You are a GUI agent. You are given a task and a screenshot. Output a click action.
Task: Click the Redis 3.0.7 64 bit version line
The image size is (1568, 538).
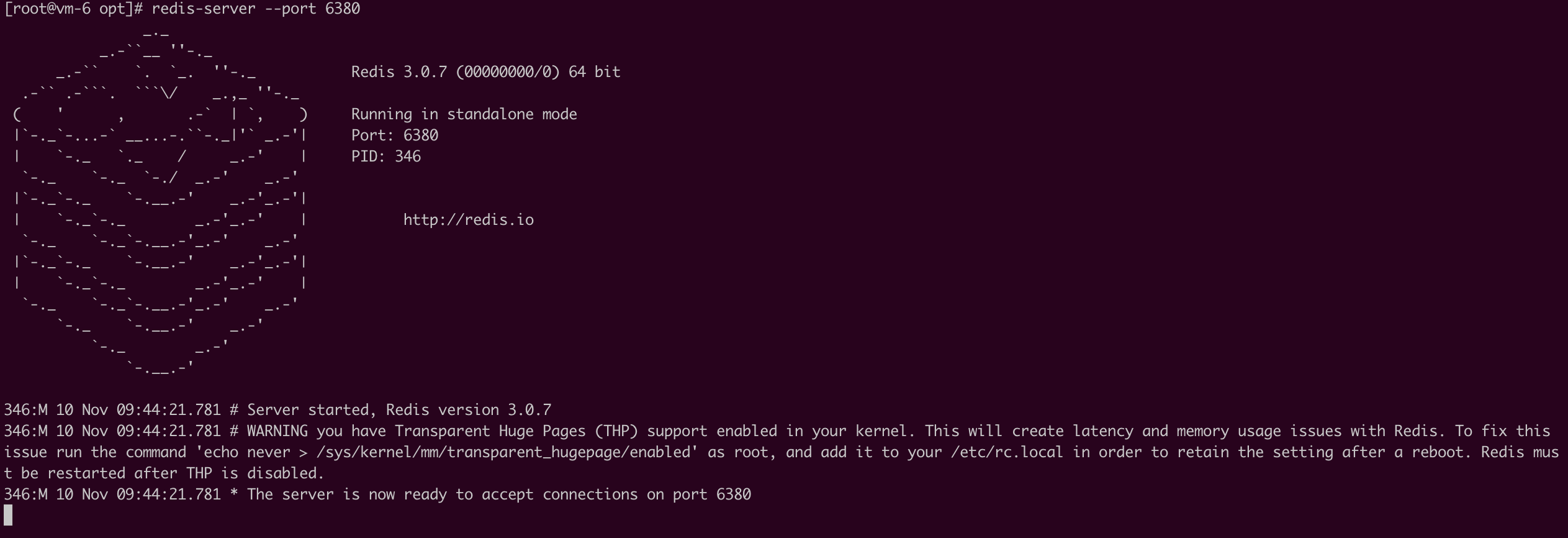pyautogui.click(x=486, y=72)
